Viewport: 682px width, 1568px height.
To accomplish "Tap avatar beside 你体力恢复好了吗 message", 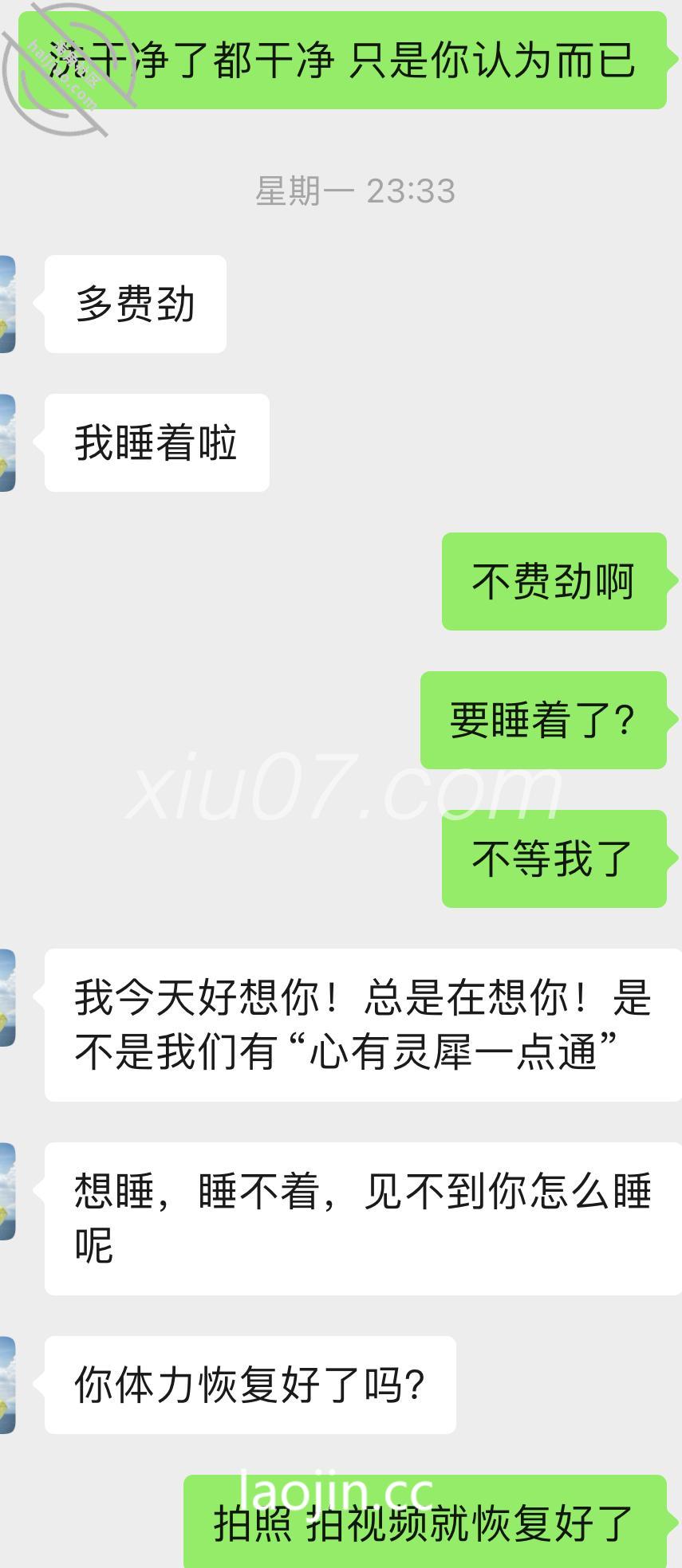I will (7, 1385).
